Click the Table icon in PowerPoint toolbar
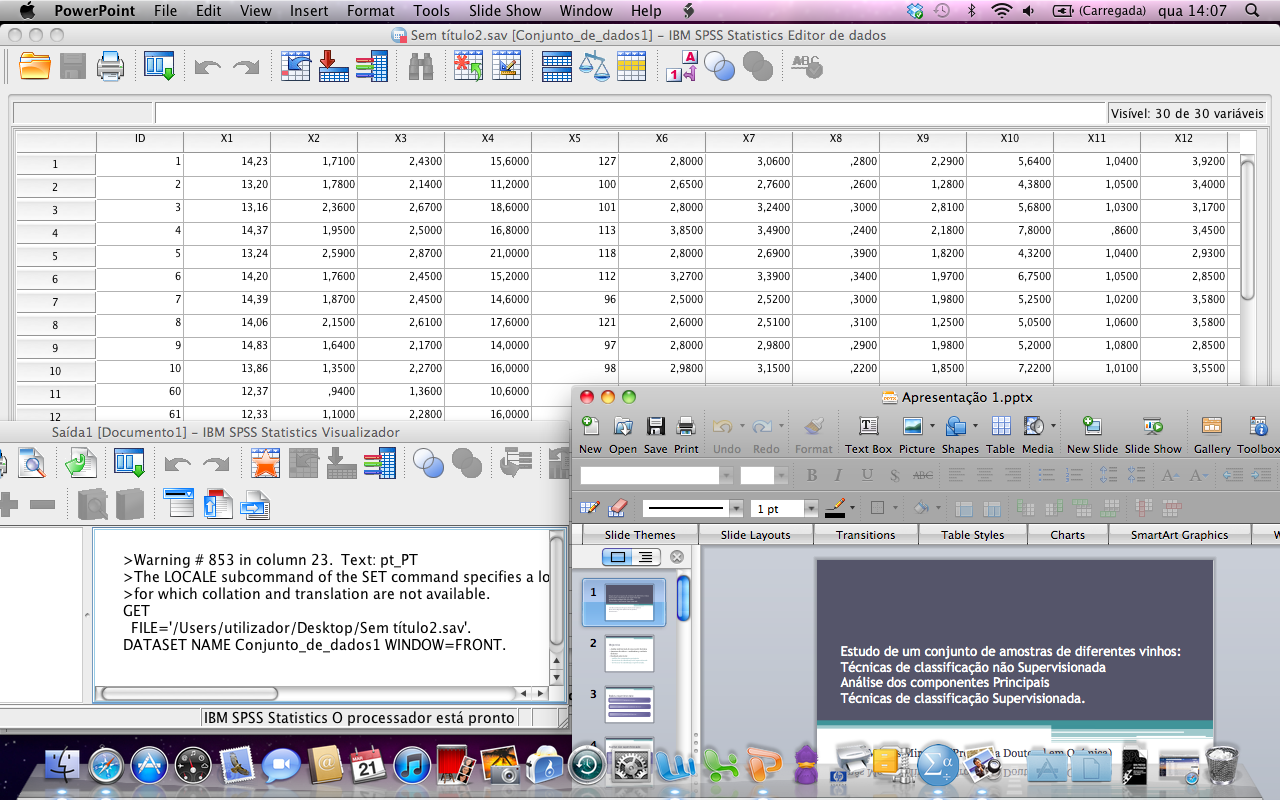 1000,434
